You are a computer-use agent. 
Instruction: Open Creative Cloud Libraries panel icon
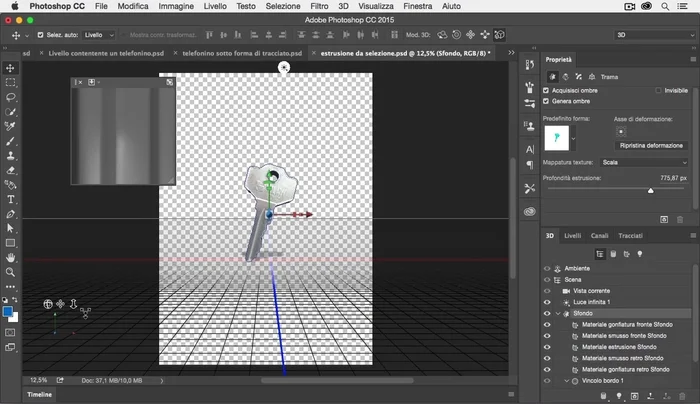click(x=529, y=211)
